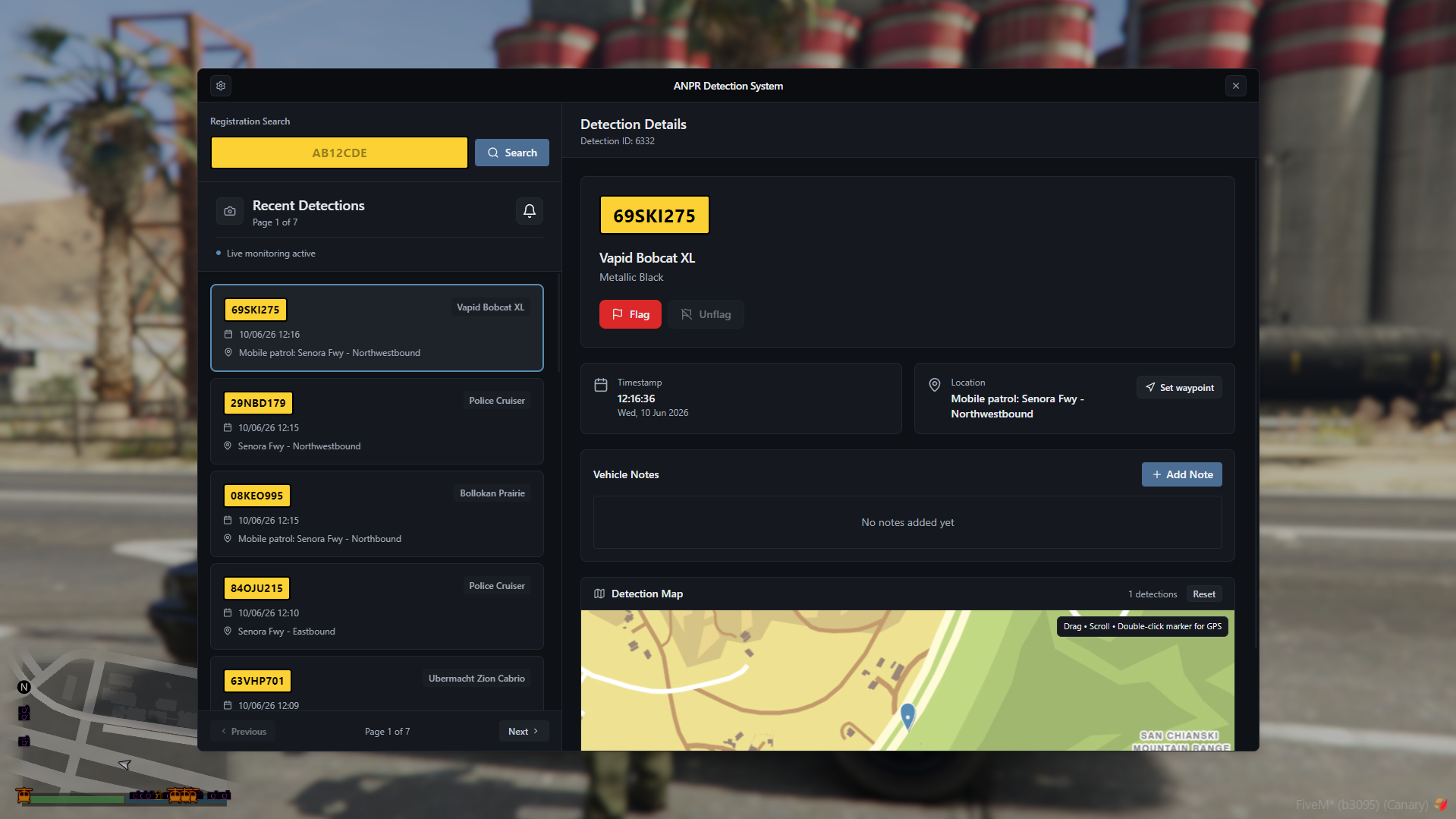
Task: Click the 1 detections count label
Action: [1153, 594]
